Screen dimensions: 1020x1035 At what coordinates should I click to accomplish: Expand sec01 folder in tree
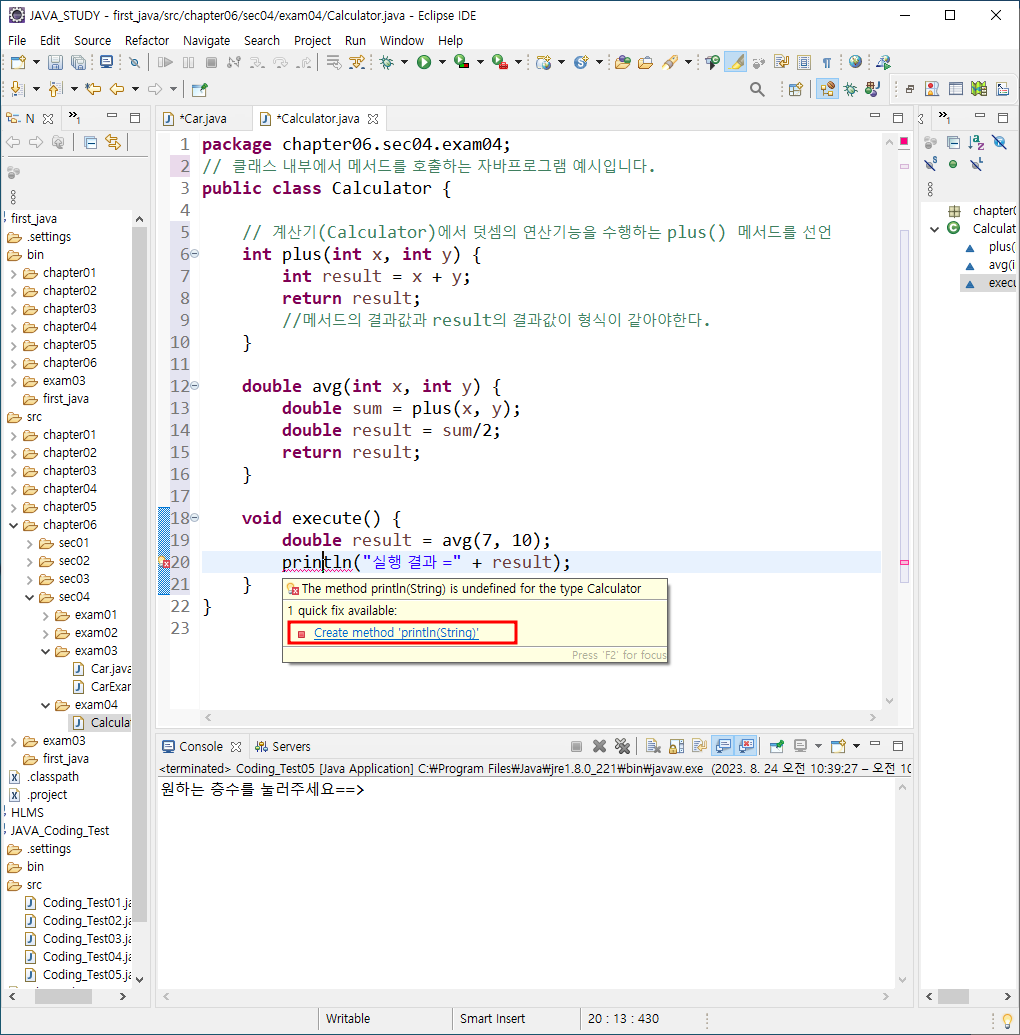click(30, 543)
